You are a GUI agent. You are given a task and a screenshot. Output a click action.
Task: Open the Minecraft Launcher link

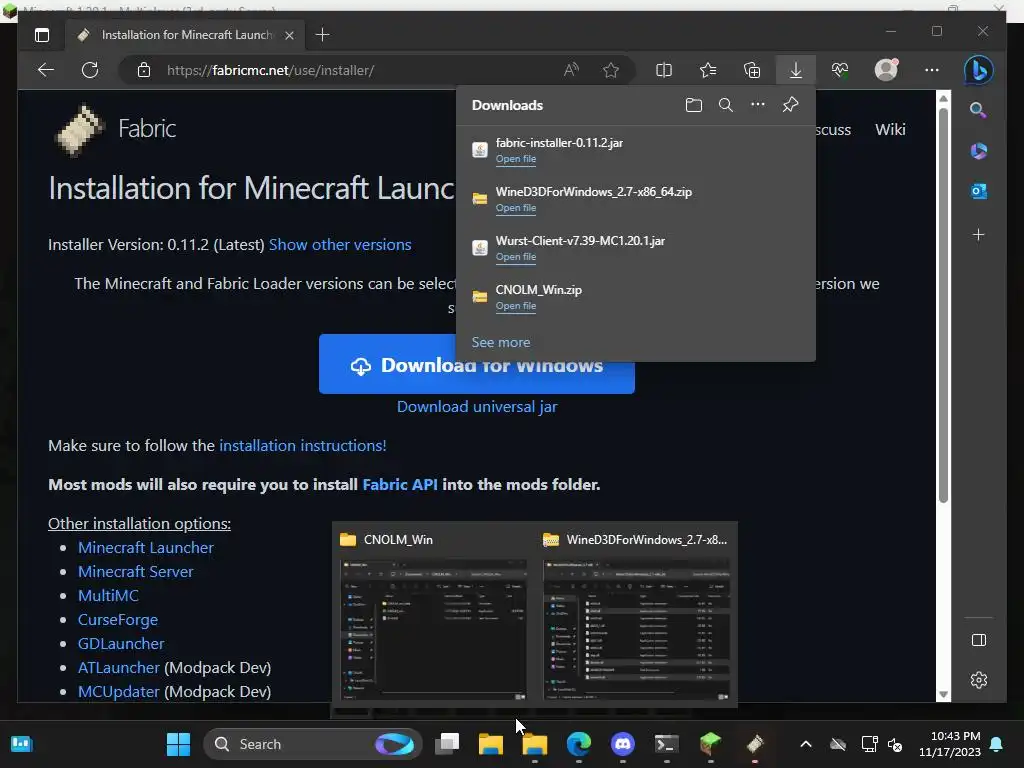tap(146, 548)
